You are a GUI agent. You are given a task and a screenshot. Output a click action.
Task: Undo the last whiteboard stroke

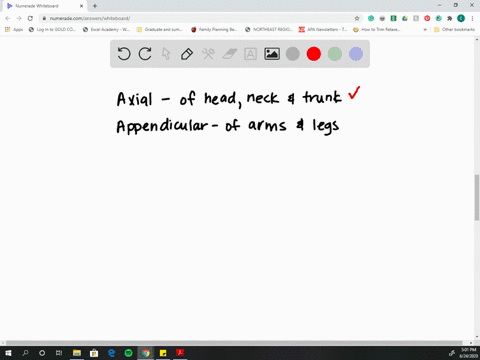(124, 54)
